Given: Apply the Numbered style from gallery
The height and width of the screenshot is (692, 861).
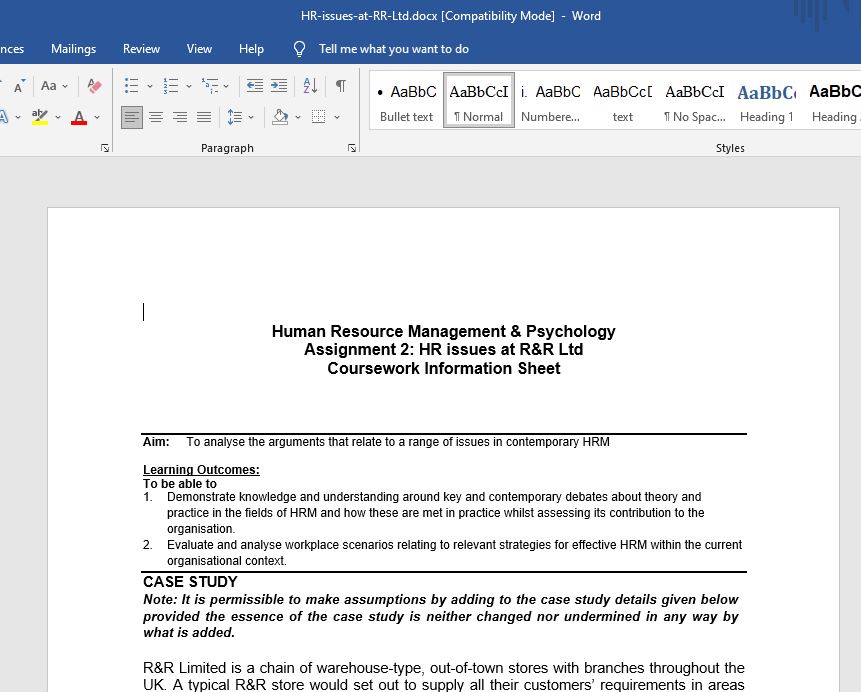Looking at the screenshot, I should 551,101.
